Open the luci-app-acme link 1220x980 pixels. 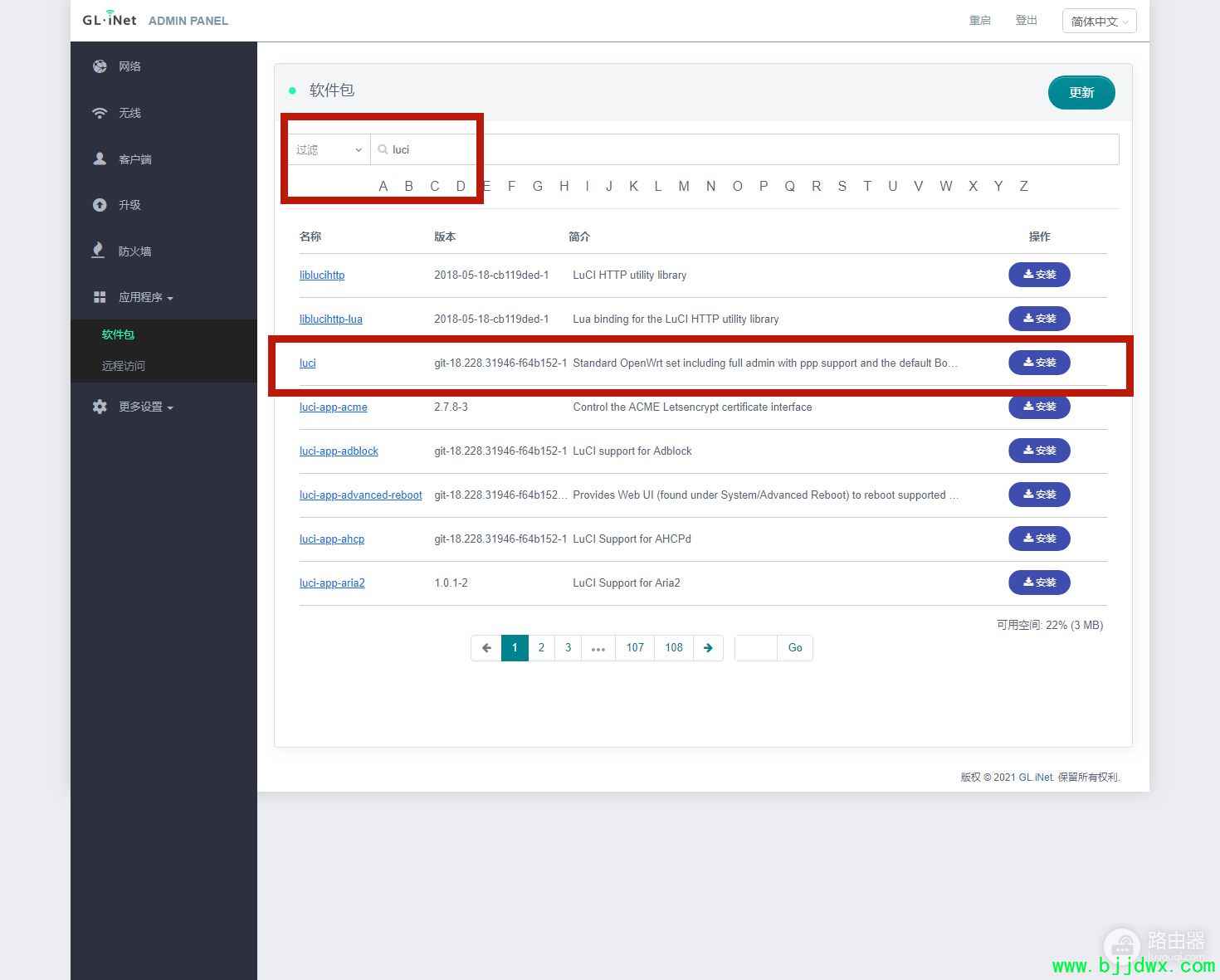334,407
